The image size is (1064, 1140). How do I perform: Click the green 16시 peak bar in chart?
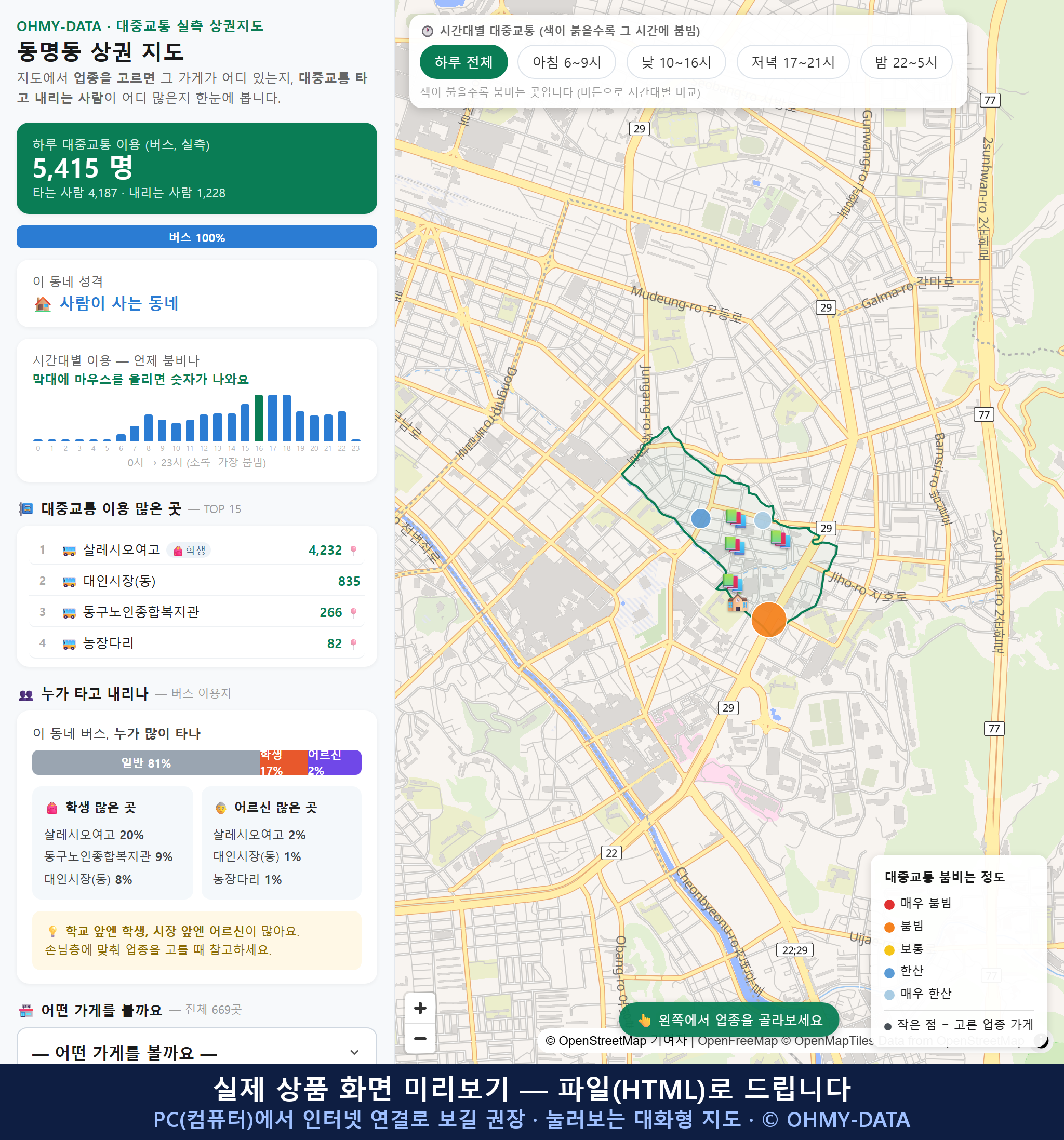[x=259, y=418]
